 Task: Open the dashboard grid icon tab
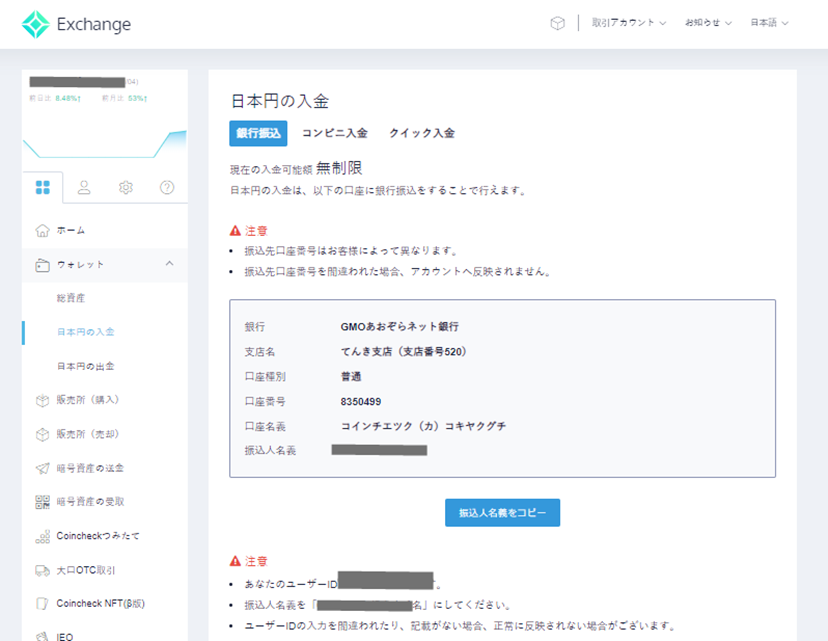[42, 187]
